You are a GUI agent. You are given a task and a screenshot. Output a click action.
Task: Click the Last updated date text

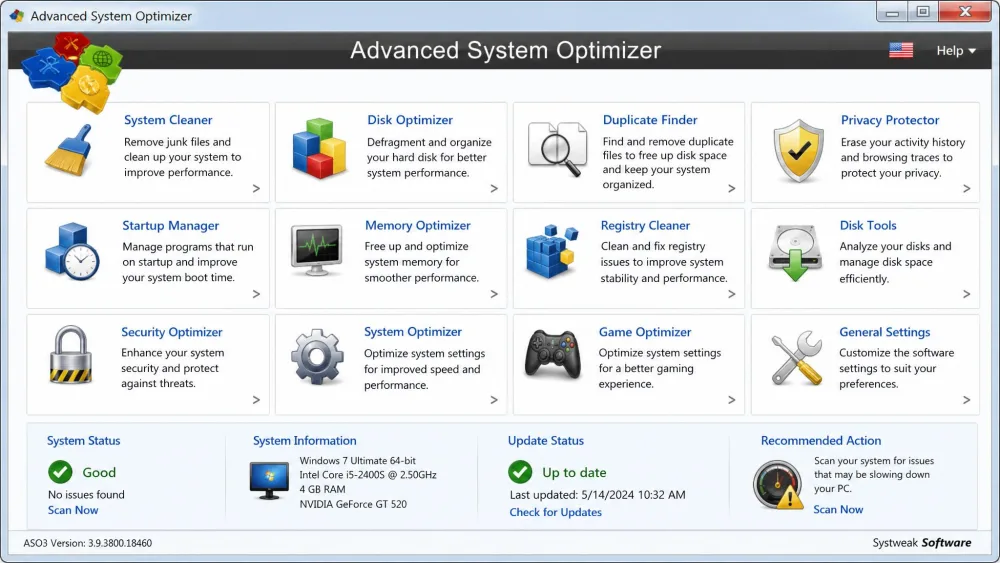[598, 495]
